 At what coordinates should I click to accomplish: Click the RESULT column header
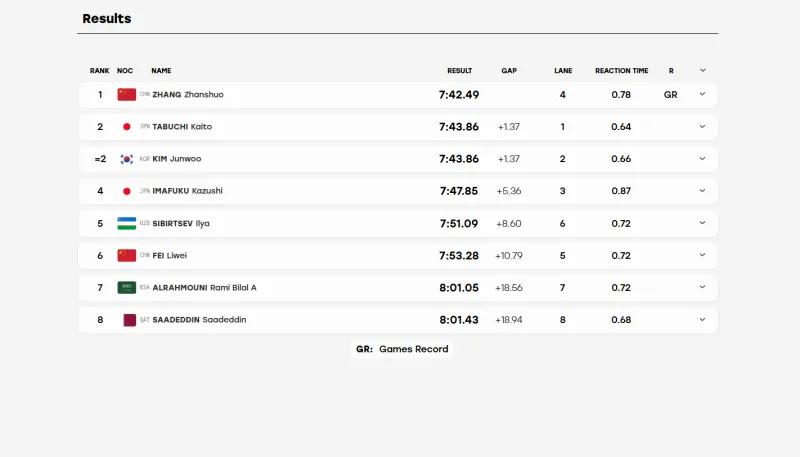(459, 70)
